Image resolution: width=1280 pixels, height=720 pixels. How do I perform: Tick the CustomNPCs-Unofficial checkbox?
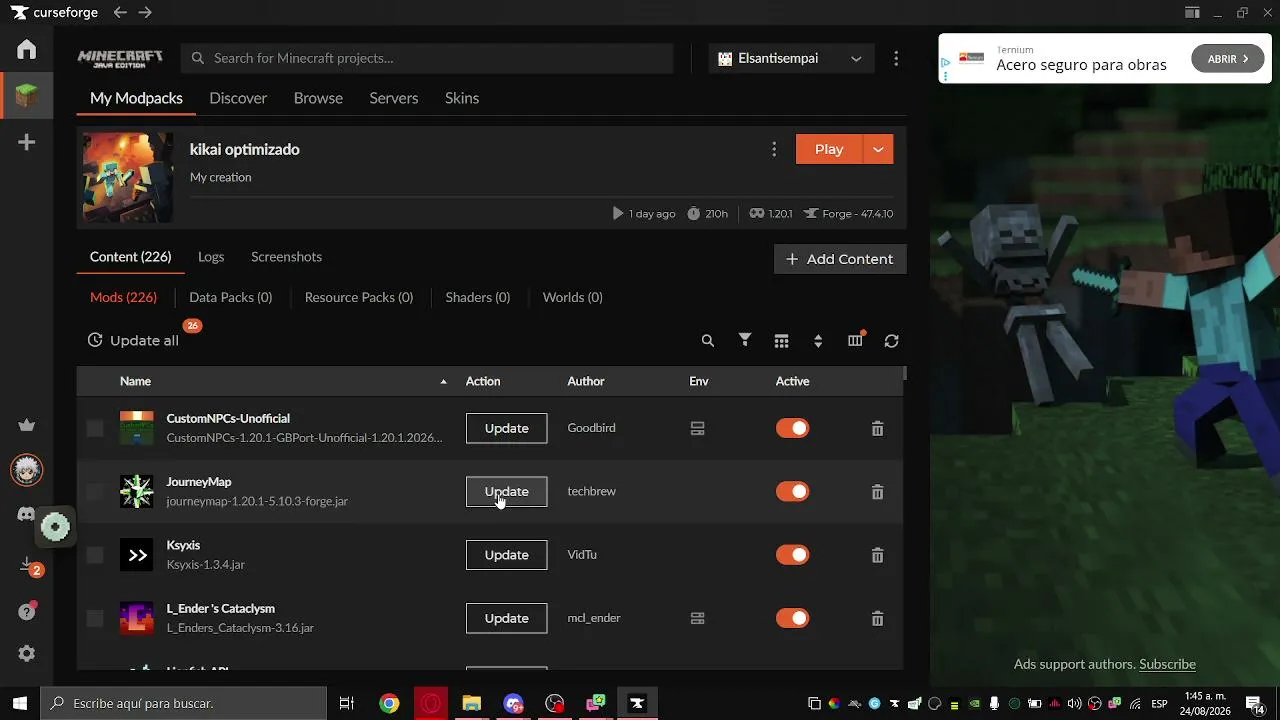[95, 429]
